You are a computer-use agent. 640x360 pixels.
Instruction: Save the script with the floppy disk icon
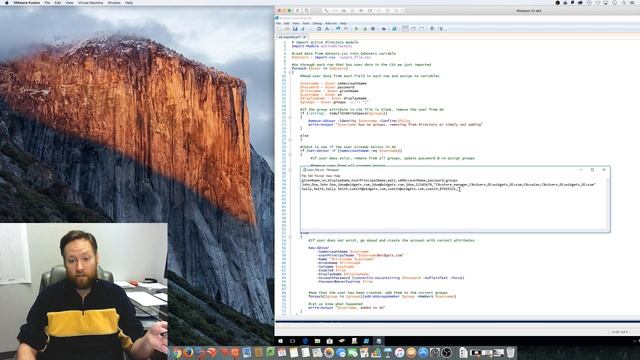pos(295,29)
